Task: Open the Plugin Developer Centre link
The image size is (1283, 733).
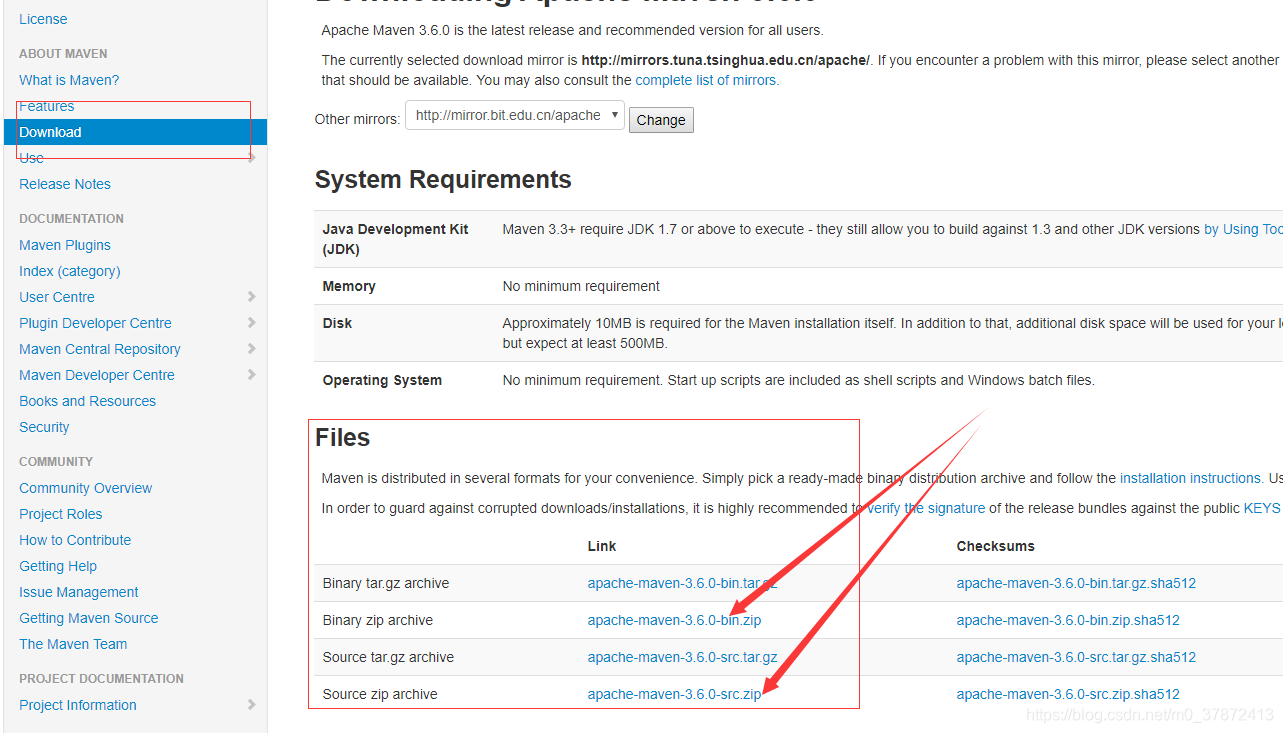Action: click(x=95, y=323)
